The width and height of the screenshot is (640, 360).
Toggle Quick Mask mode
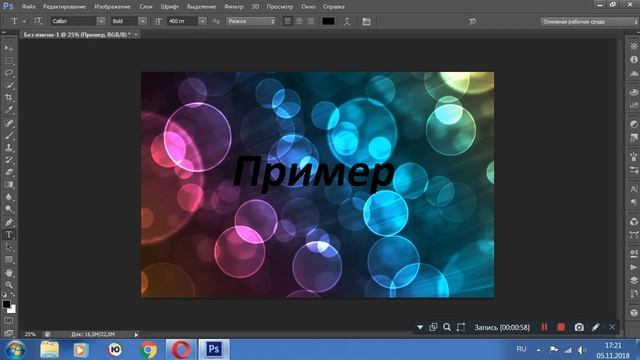(9, 321)
